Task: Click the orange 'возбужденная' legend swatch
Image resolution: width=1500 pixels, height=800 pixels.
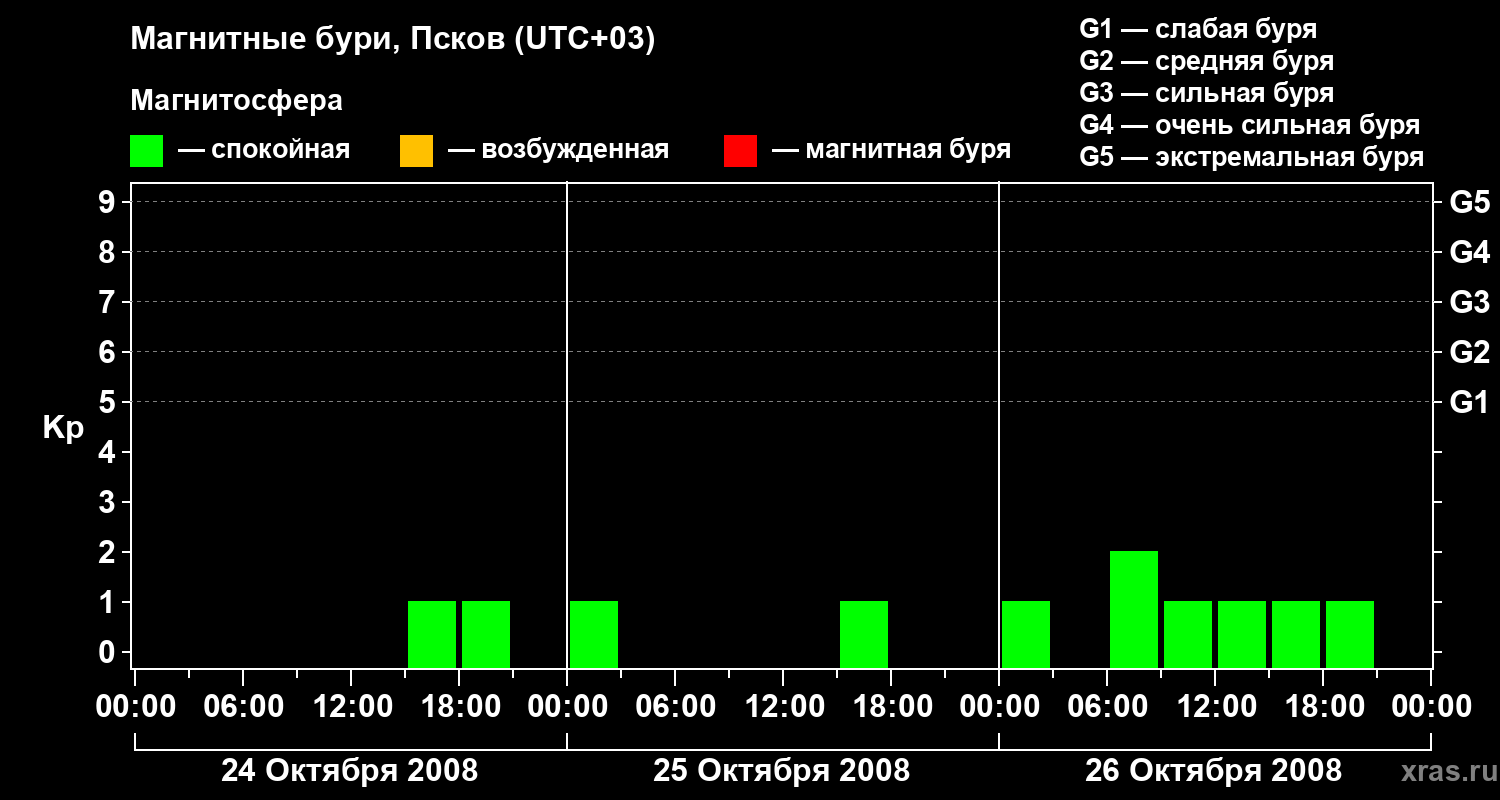Action: (416, 151)
